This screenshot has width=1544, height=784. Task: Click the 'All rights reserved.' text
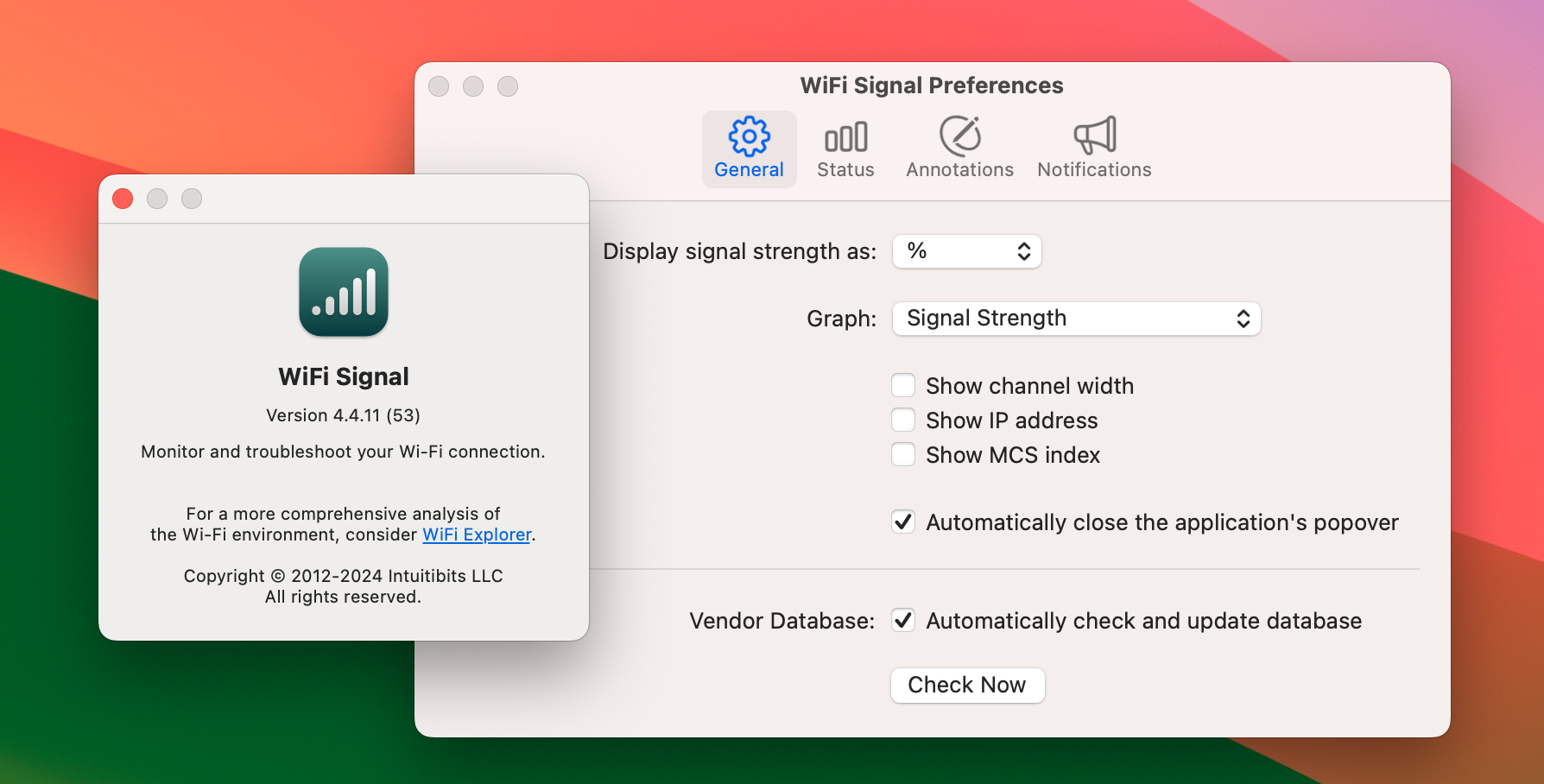click(344, 597)
